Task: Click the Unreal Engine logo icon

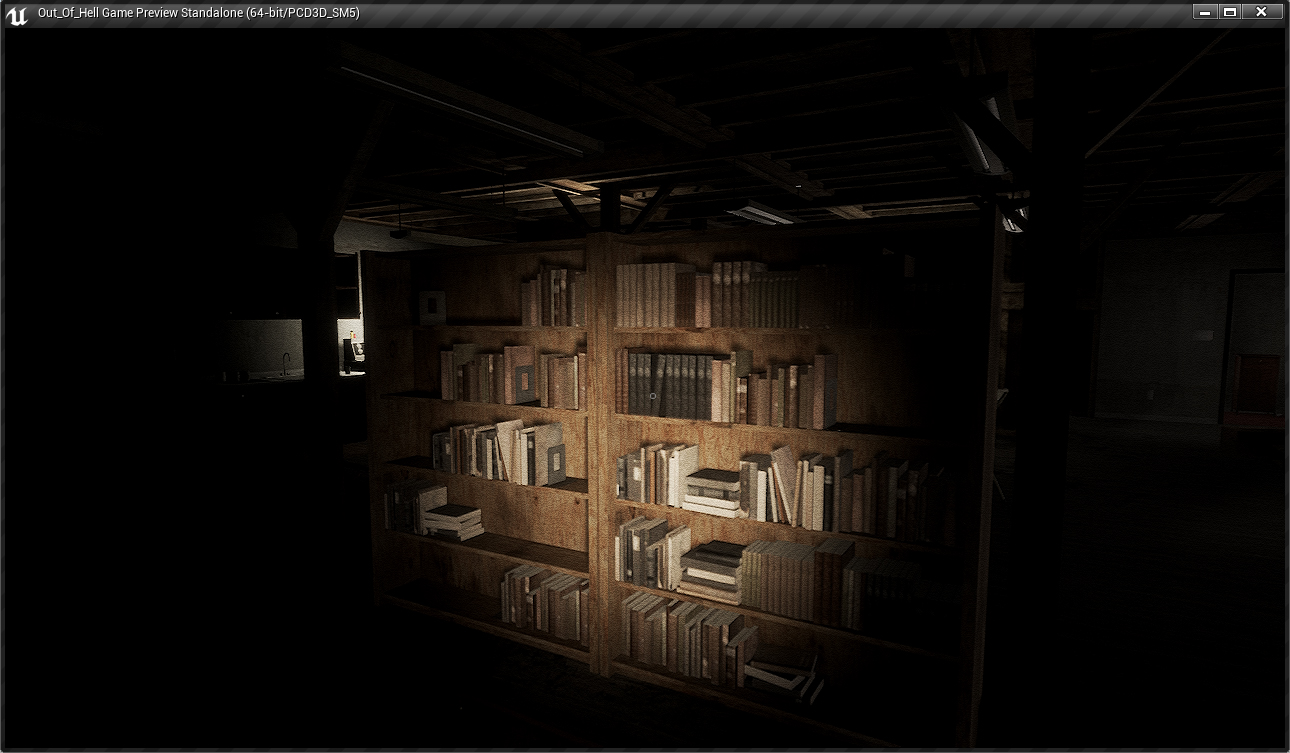Action: click(17, 14)
